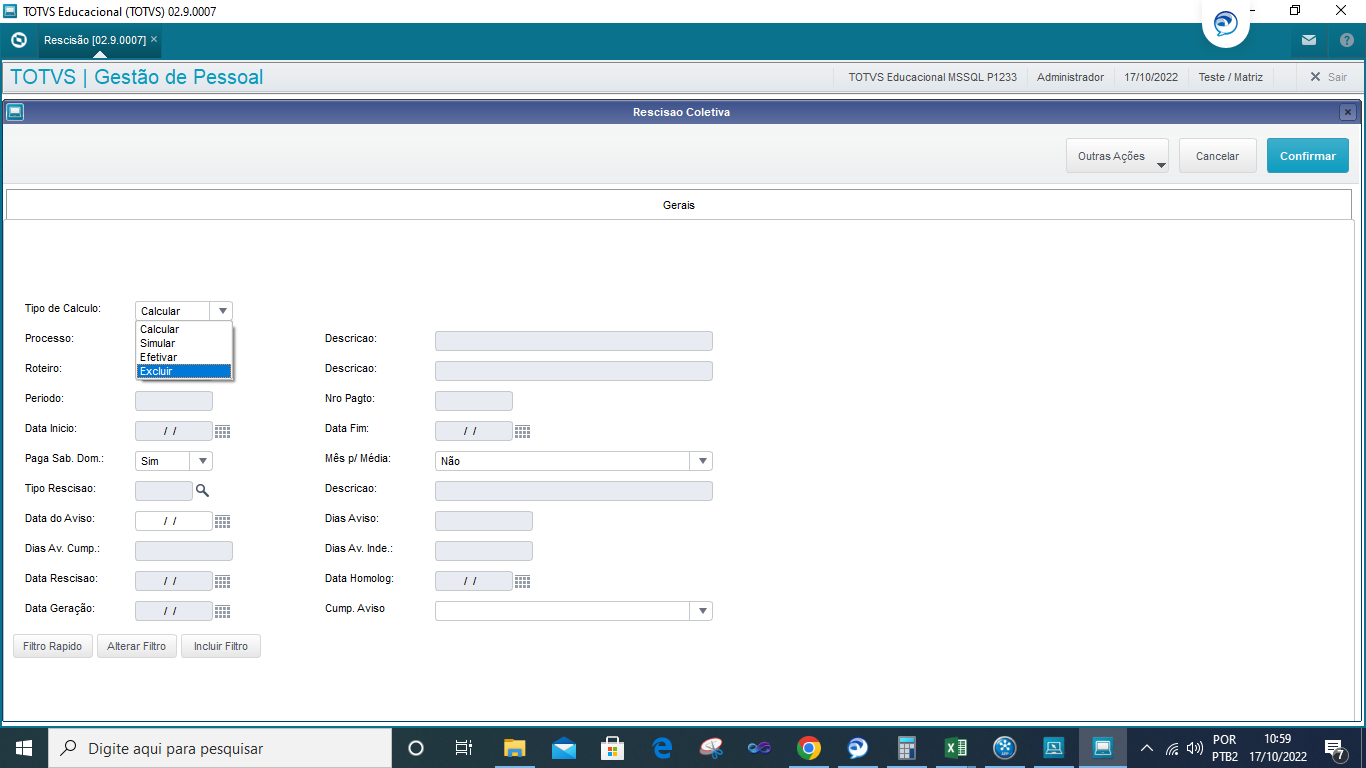Click the Alterar Filtro button
This screenshot has height=768, width=1366.
[x=137, y=646]
